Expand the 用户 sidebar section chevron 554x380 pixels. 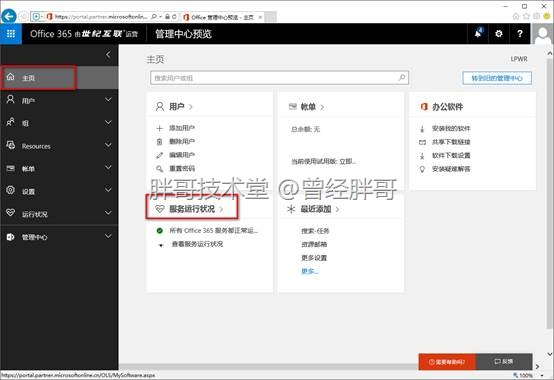tap(108, 100)
